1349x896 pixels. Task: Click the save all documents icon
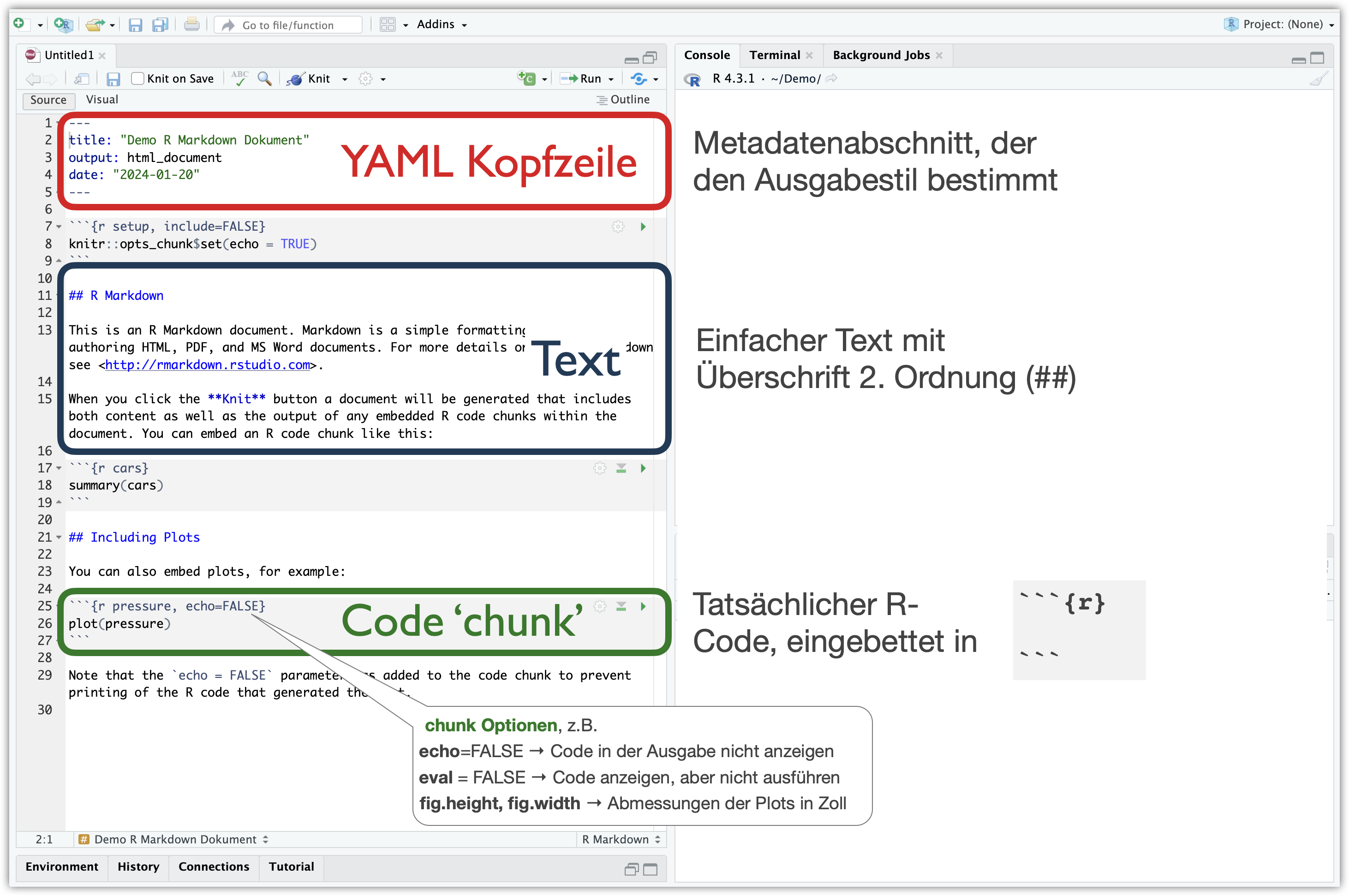tap(160, 24)
